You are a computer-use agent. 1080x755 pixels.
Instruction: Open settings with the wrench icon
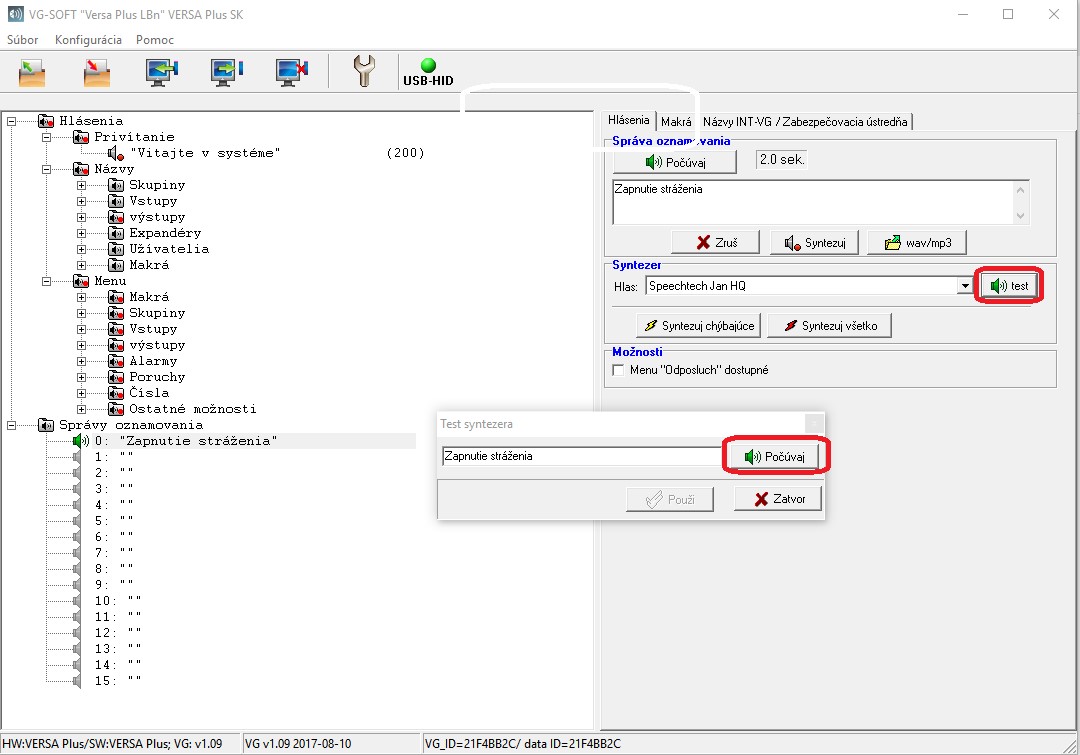(x=364, y=72)
